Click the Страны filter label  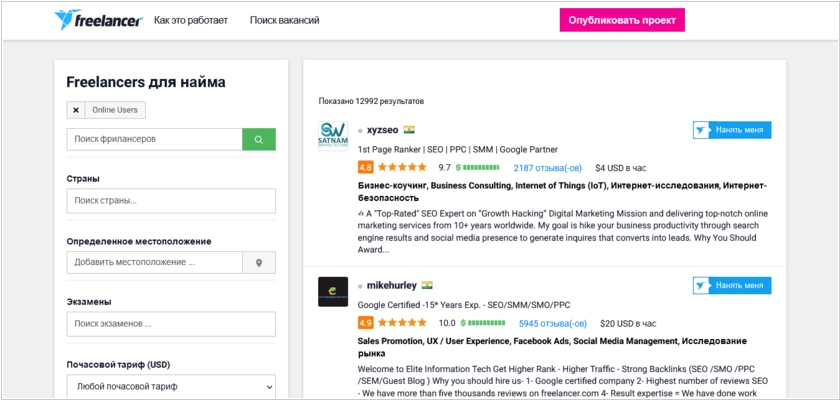click(83, 178)
